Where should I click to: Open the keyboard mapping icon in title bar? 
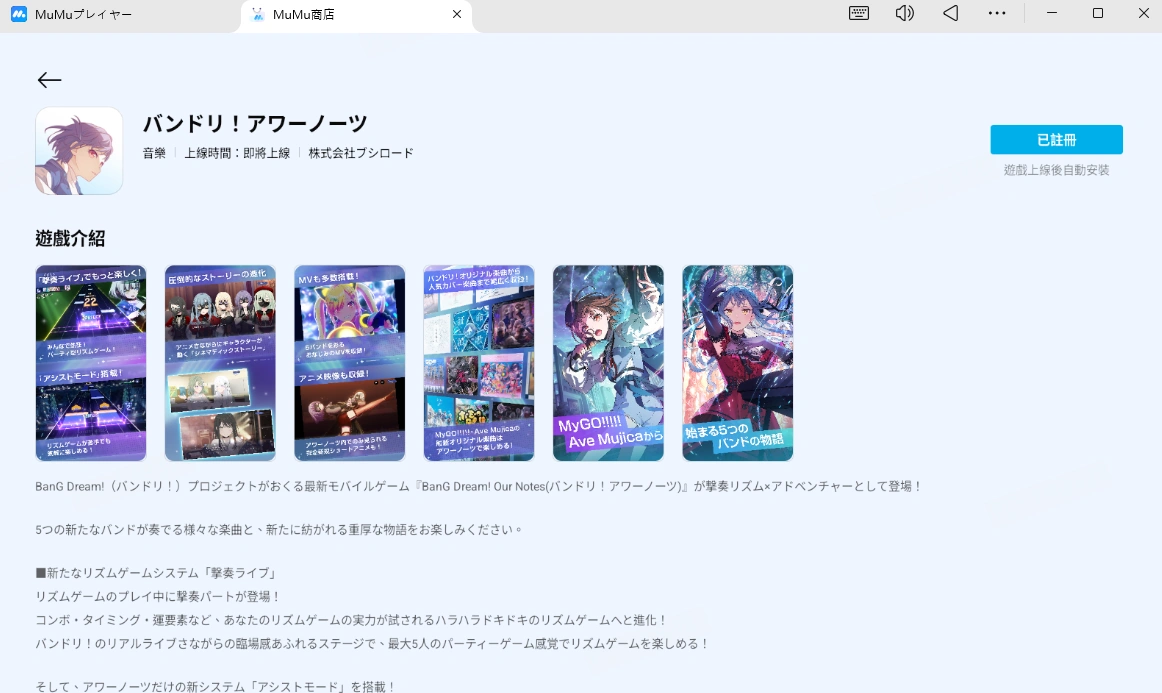(x=858, y=13)
